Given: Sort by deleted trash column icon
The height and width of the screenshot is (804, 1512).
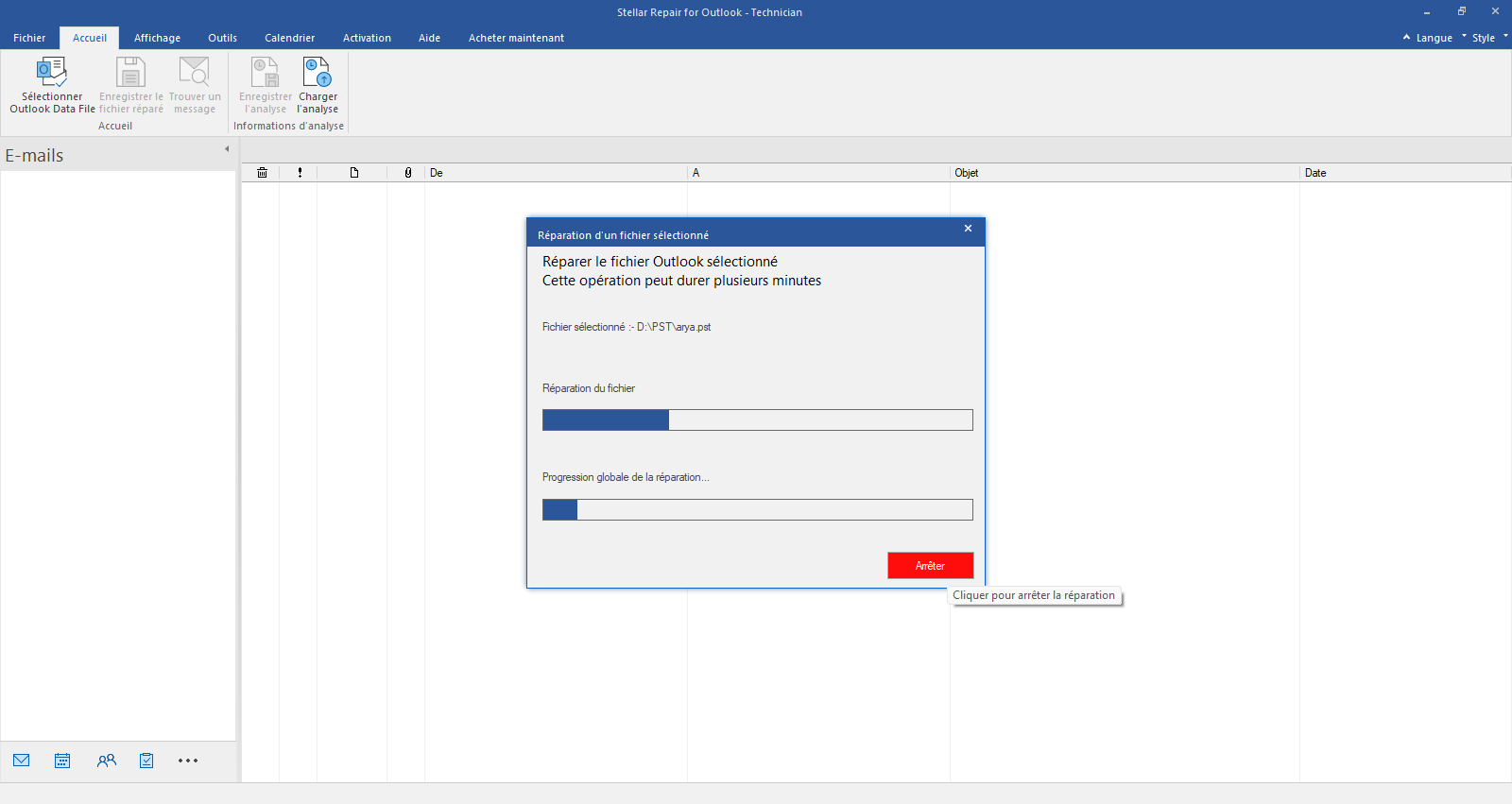Looking at the screenshot, I should [262, 173].
